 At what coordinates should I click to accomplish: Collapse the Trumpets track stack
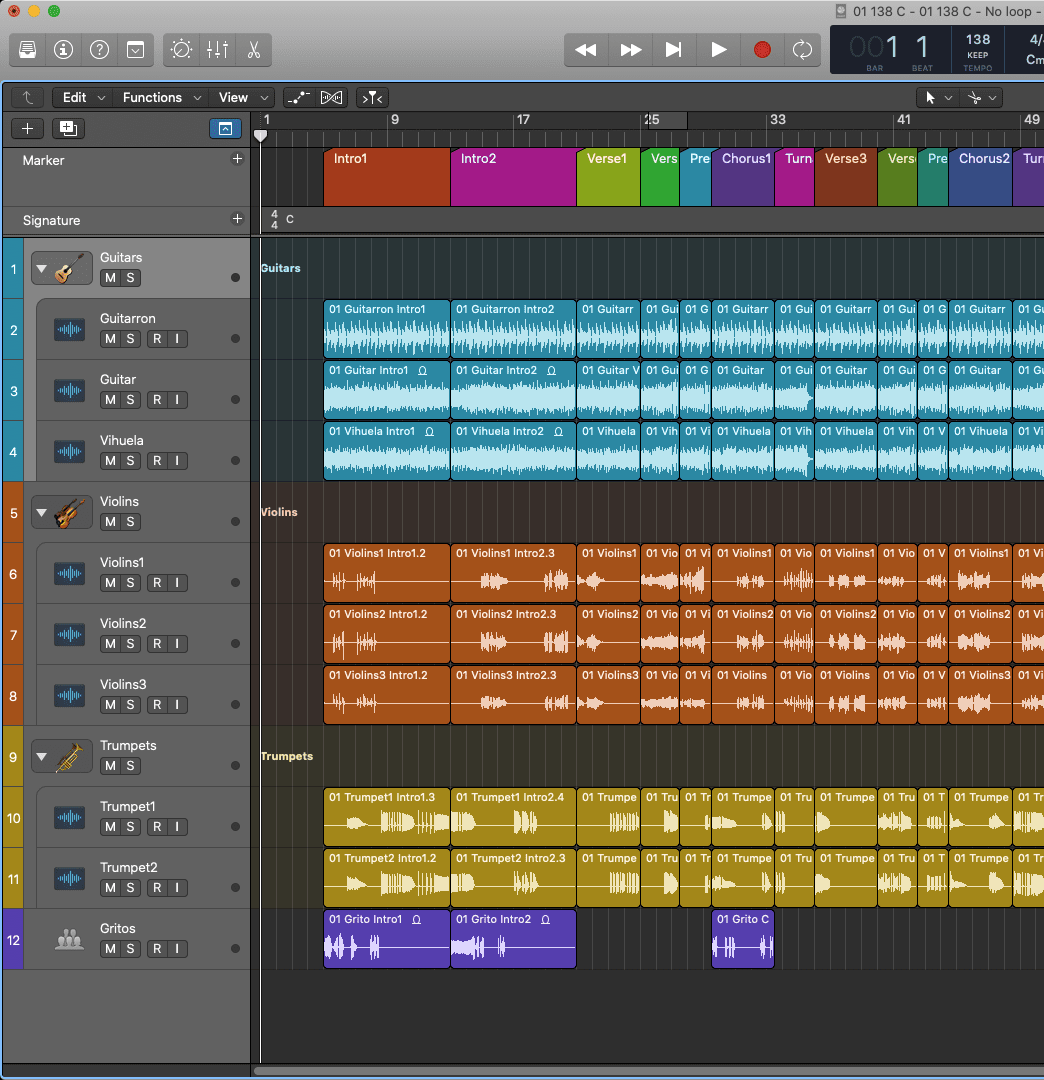click(x=42, y=758)
